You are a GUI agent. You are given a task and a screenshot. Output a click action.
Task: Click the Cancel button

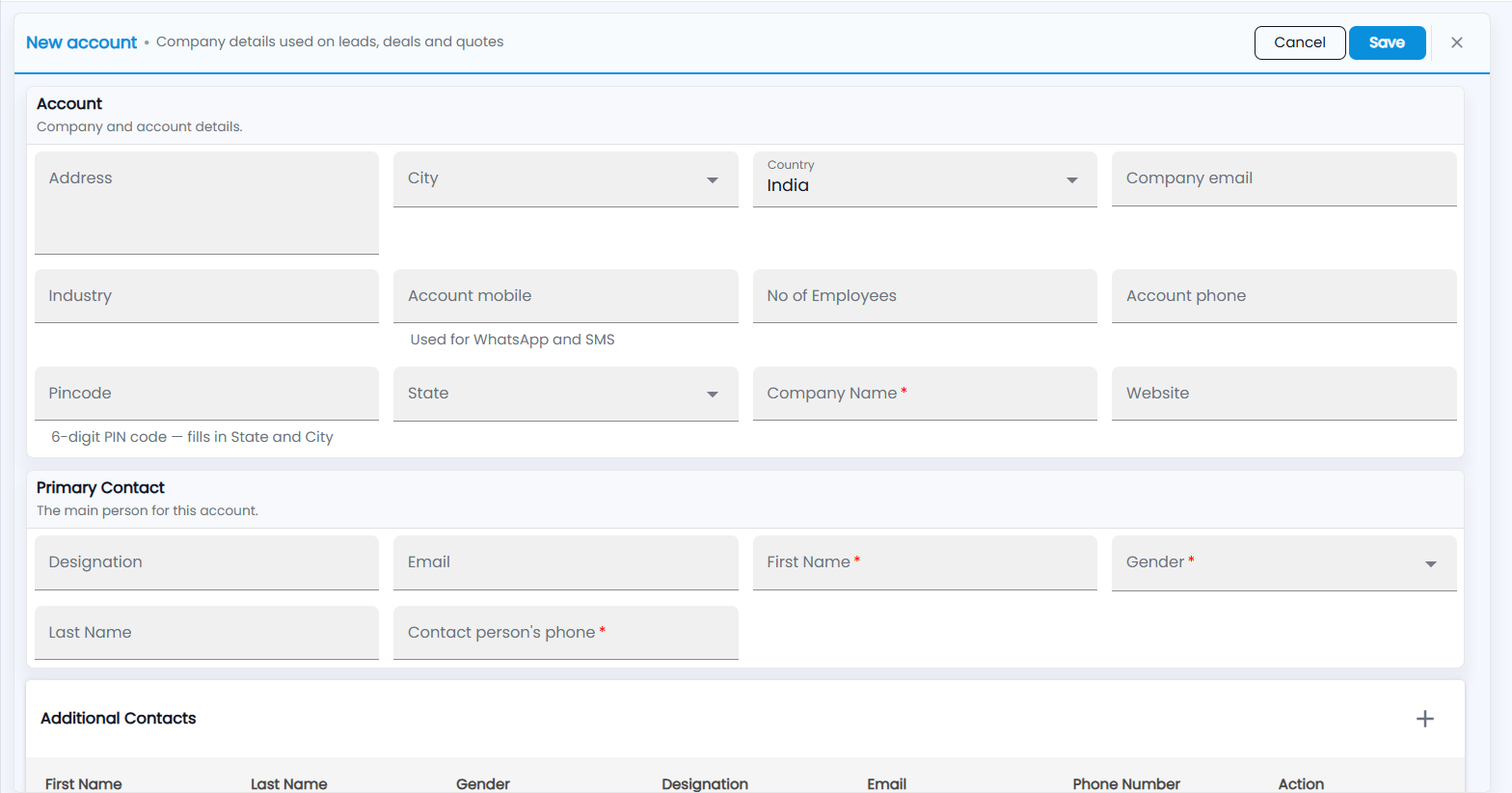1300,42
